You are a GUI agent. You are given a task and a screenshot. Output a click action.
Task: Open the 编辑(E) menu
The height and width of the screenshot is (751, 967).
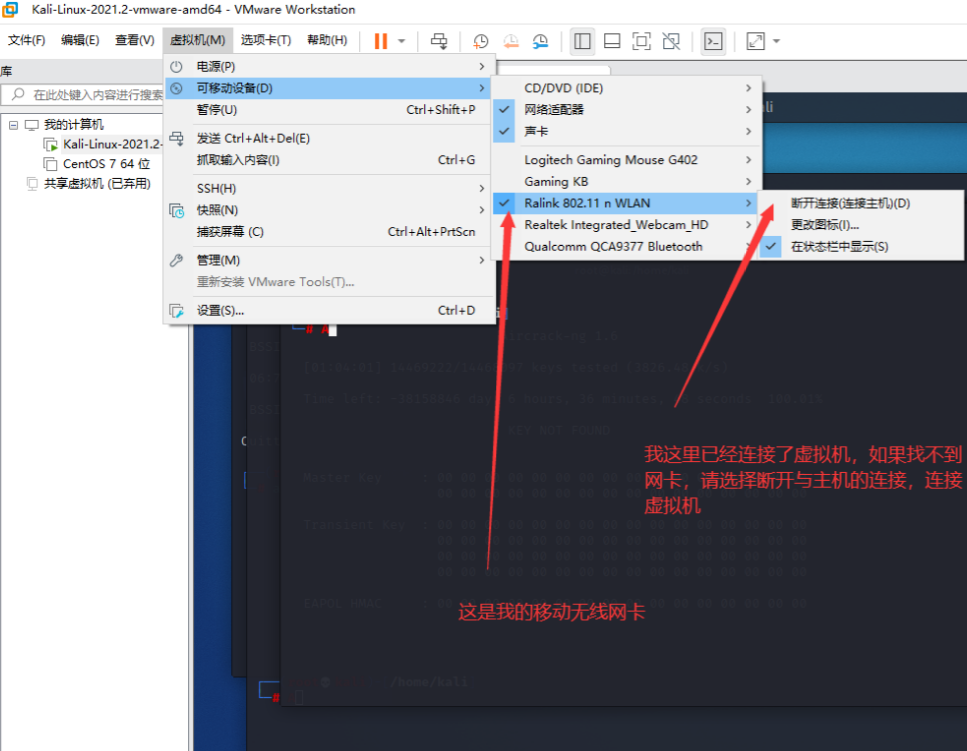tap(80, 40)
